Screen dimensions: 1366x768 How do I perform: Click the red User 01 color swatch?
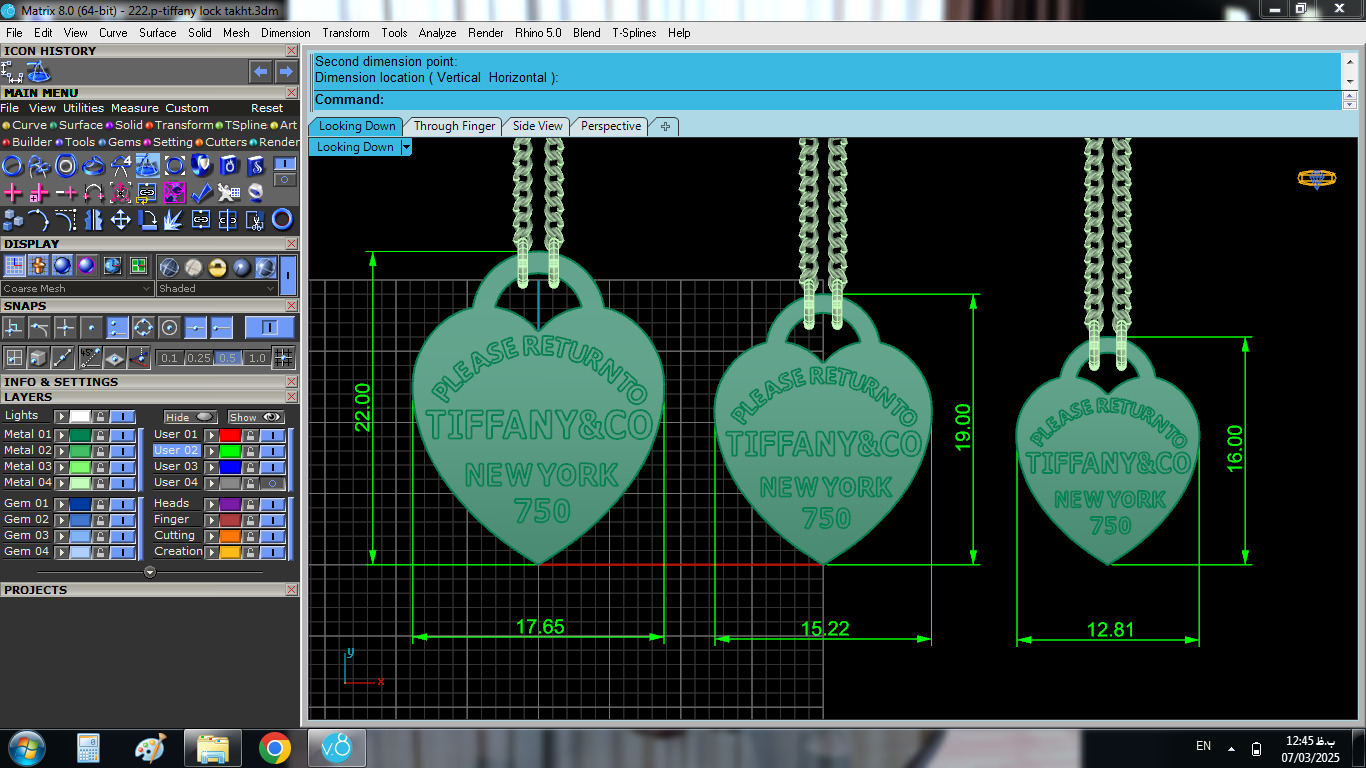click(x=230, y=435)
